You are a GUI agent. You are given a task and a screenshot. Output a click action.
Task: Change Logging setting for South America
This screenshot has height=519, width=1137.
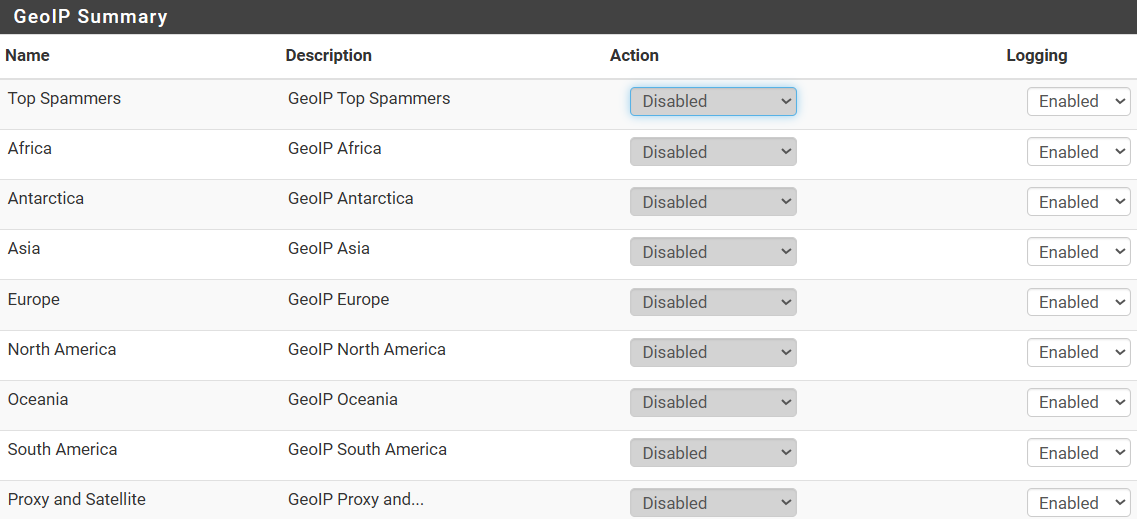tap(1078, 452)
